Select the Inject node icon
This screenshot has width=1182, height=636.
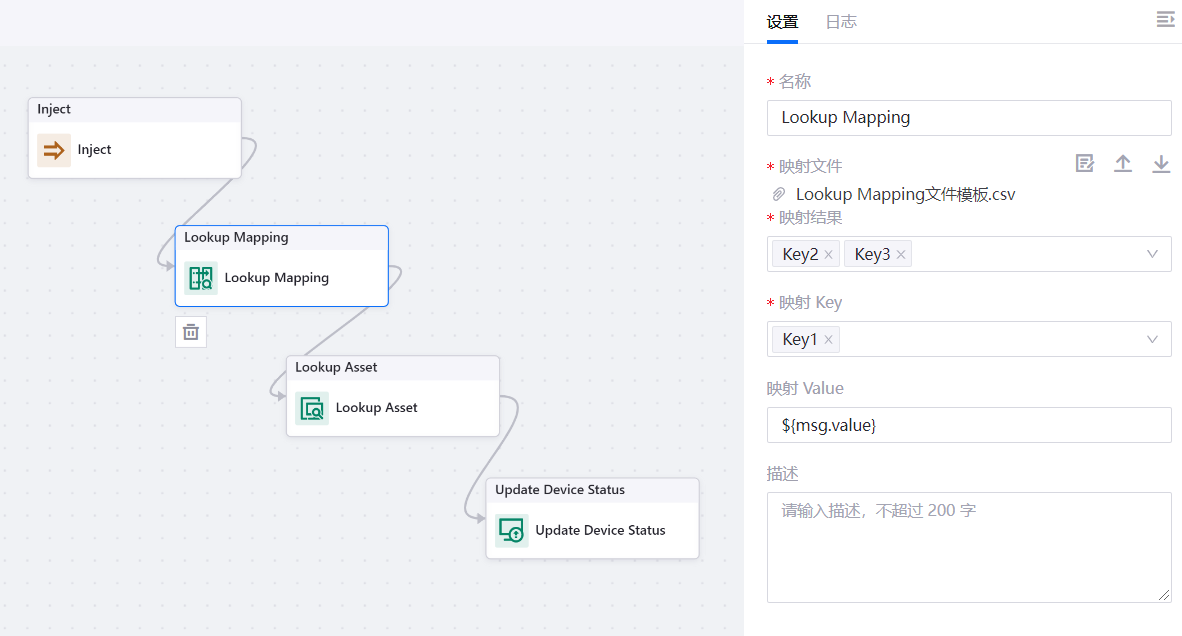click(x=53, y=149)
